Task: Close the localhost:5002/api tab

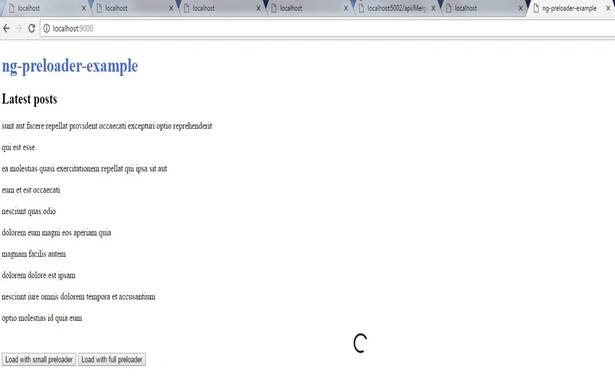Action: click(x=433, y=8)
